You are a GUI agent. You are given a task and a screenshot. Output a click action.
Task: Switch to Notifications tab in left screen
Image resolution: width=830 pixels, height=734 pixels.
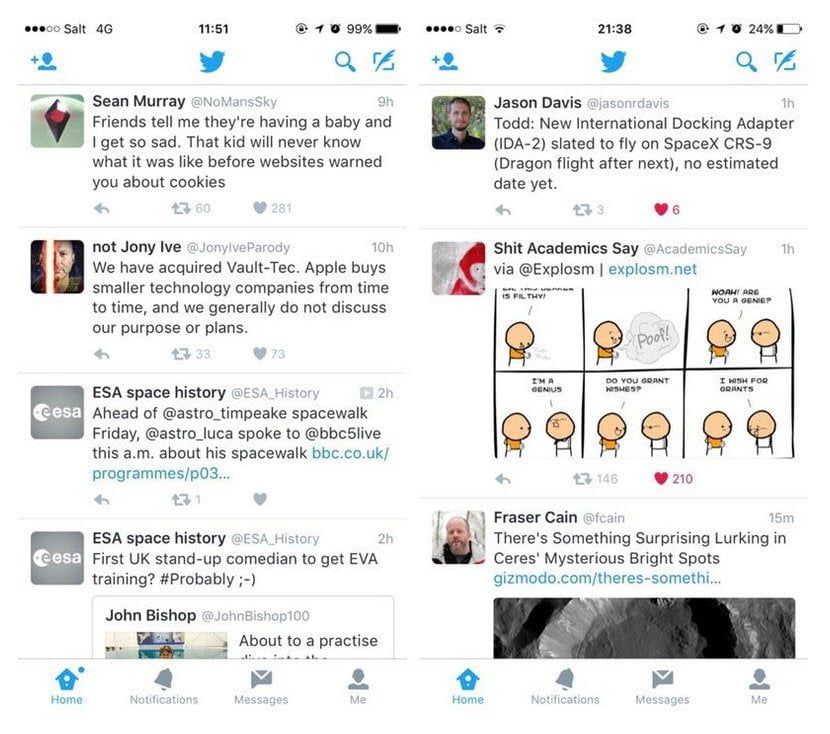pyautogui.click(x=164, y=686)
